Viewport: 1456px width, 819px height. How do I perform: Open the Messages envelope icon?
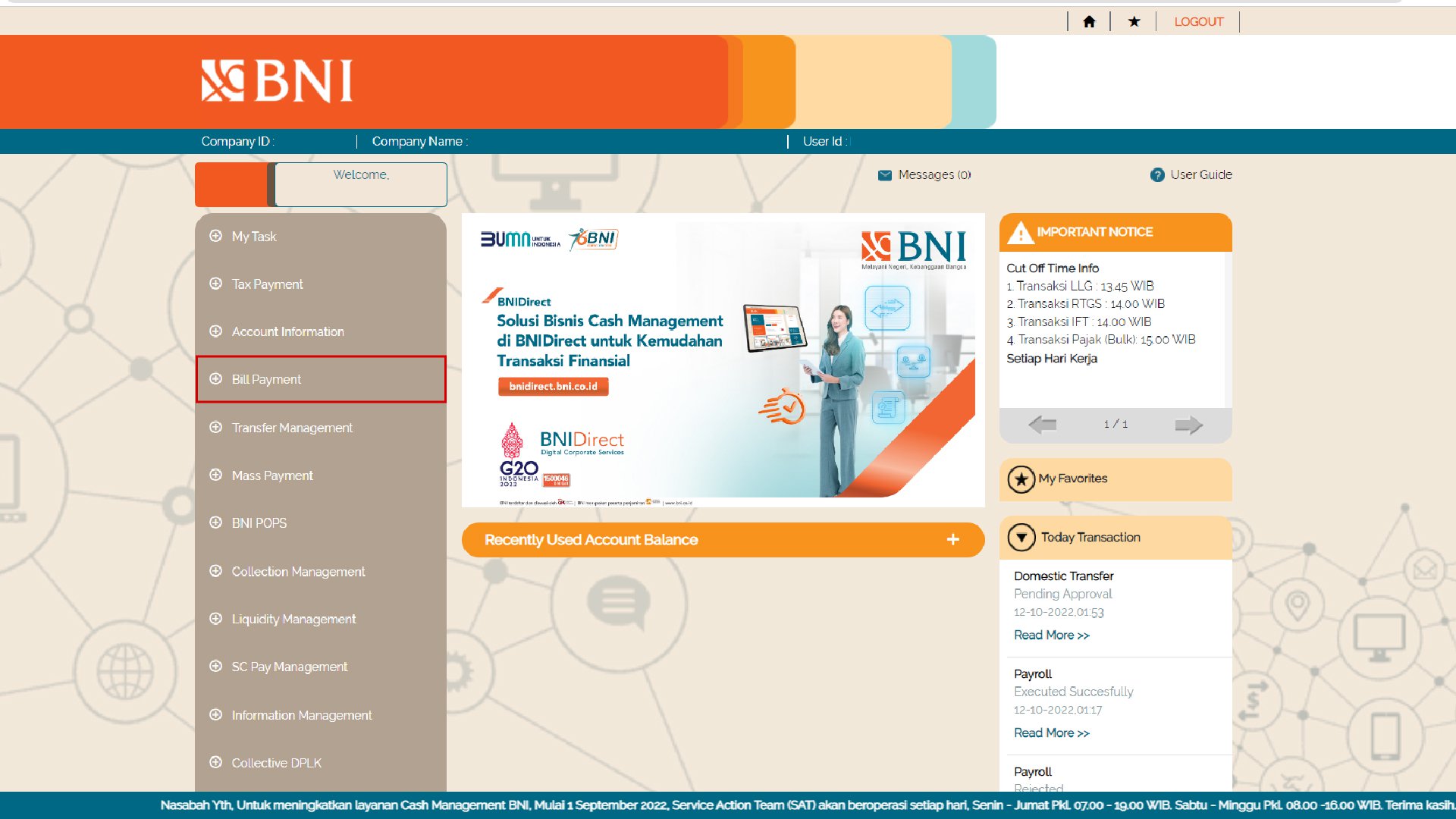pos(884,175)
